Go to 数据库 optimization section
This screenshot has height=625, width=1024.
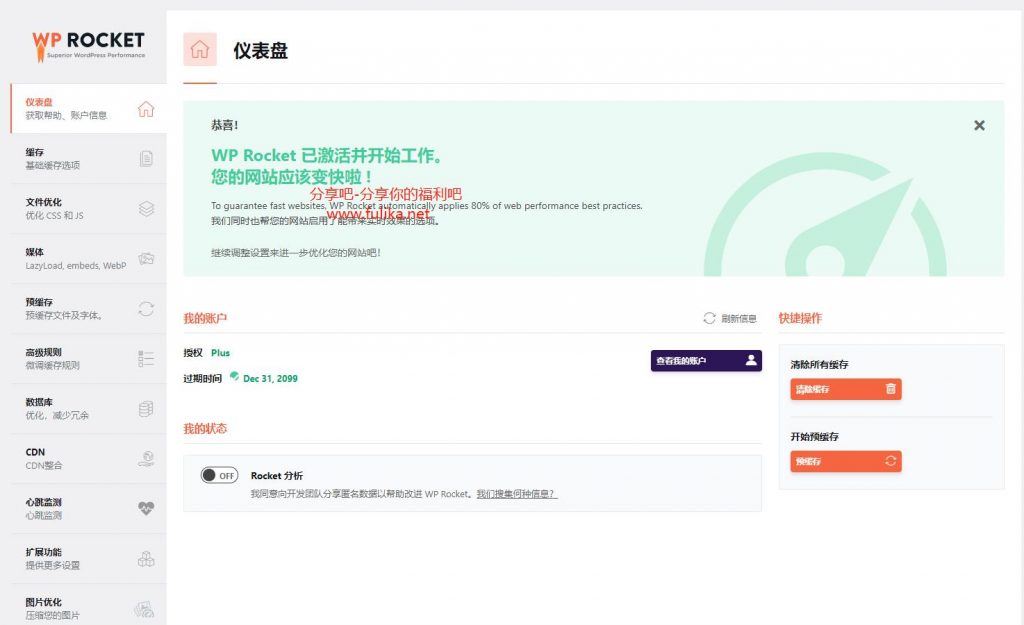(x=89, y=408)
